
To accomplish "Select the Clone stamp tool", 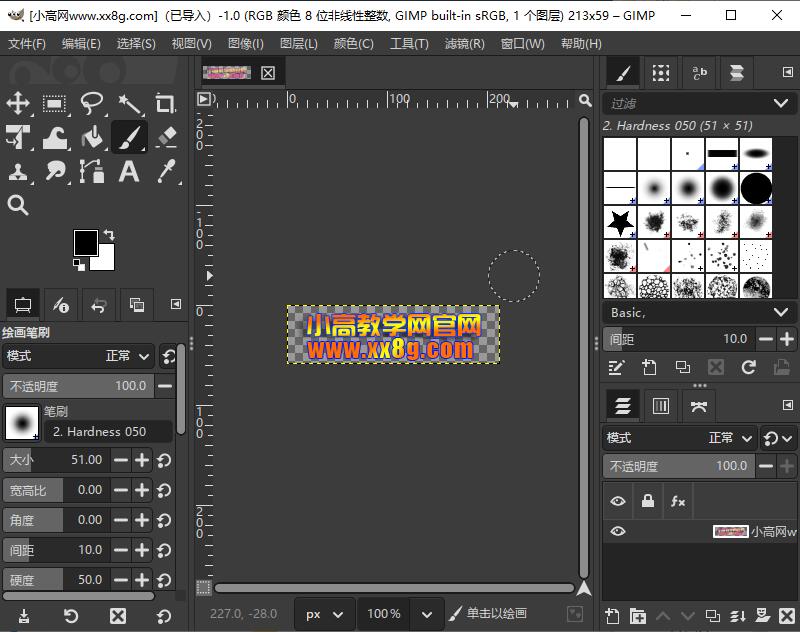I will pos(18,171).
